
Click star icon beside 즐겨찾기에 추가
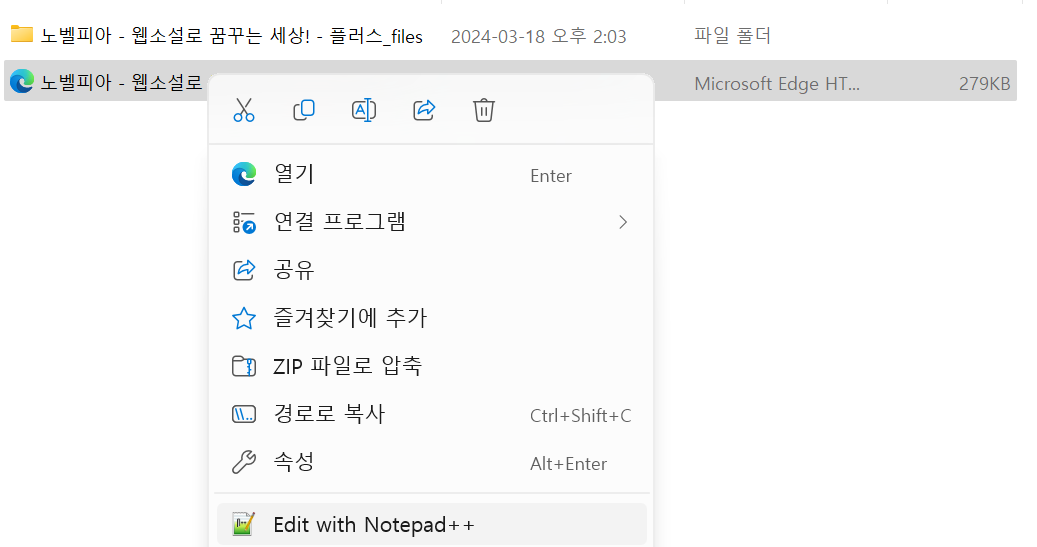point(243,318)
